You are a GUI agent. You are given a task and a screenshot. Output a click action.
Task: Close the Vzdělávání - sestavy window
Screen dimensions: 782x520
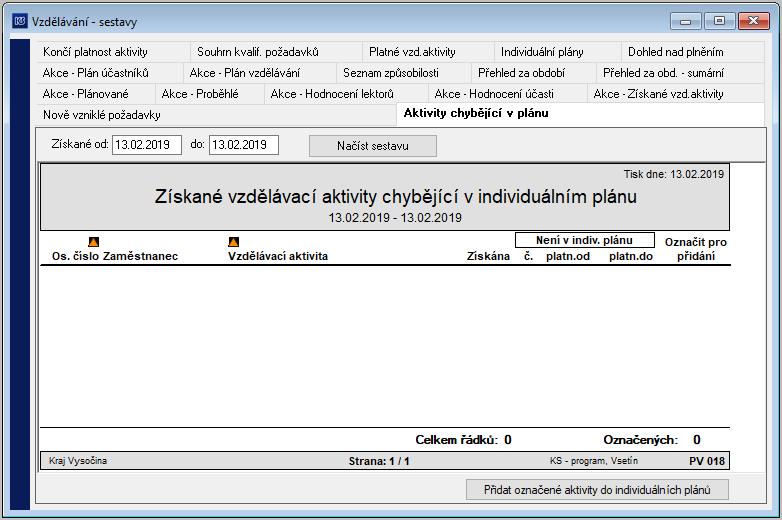point(754,21)
